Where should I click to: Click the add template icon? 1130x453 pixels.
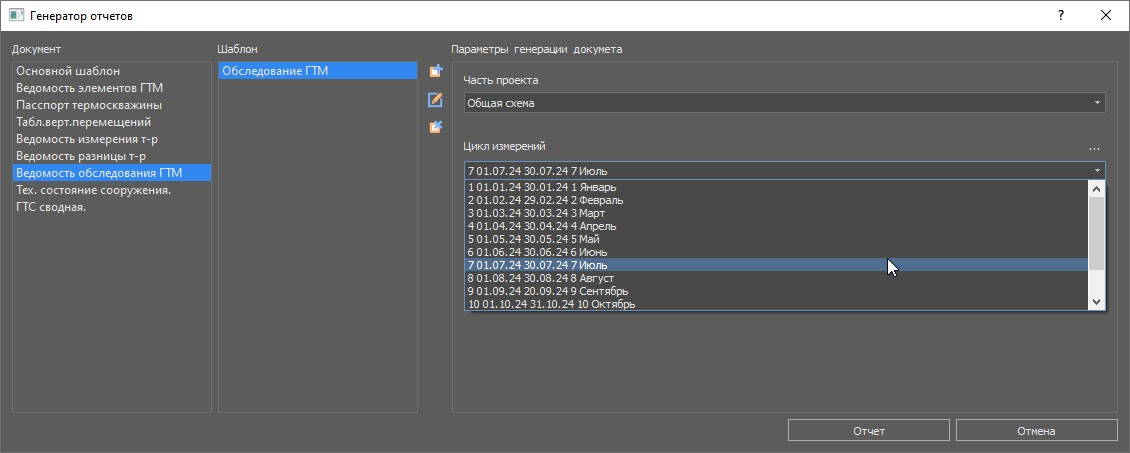(x=435, y=72)
